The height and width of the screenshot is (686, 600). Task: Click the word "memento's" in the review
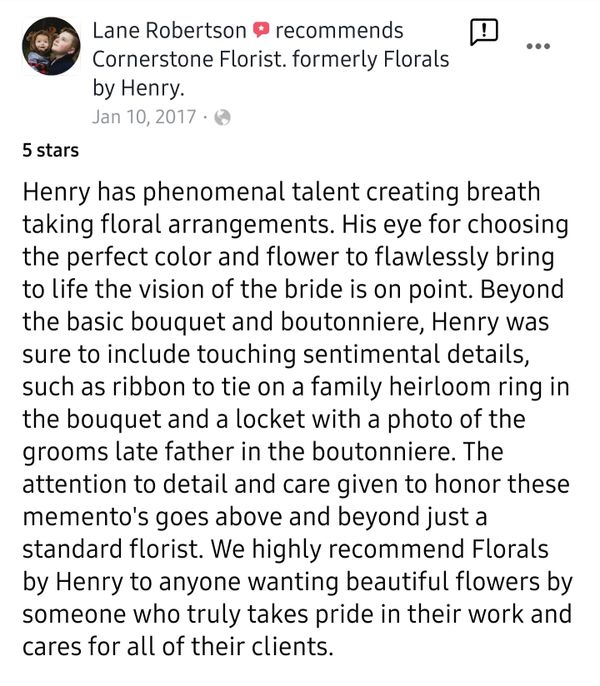coord(115,516)
